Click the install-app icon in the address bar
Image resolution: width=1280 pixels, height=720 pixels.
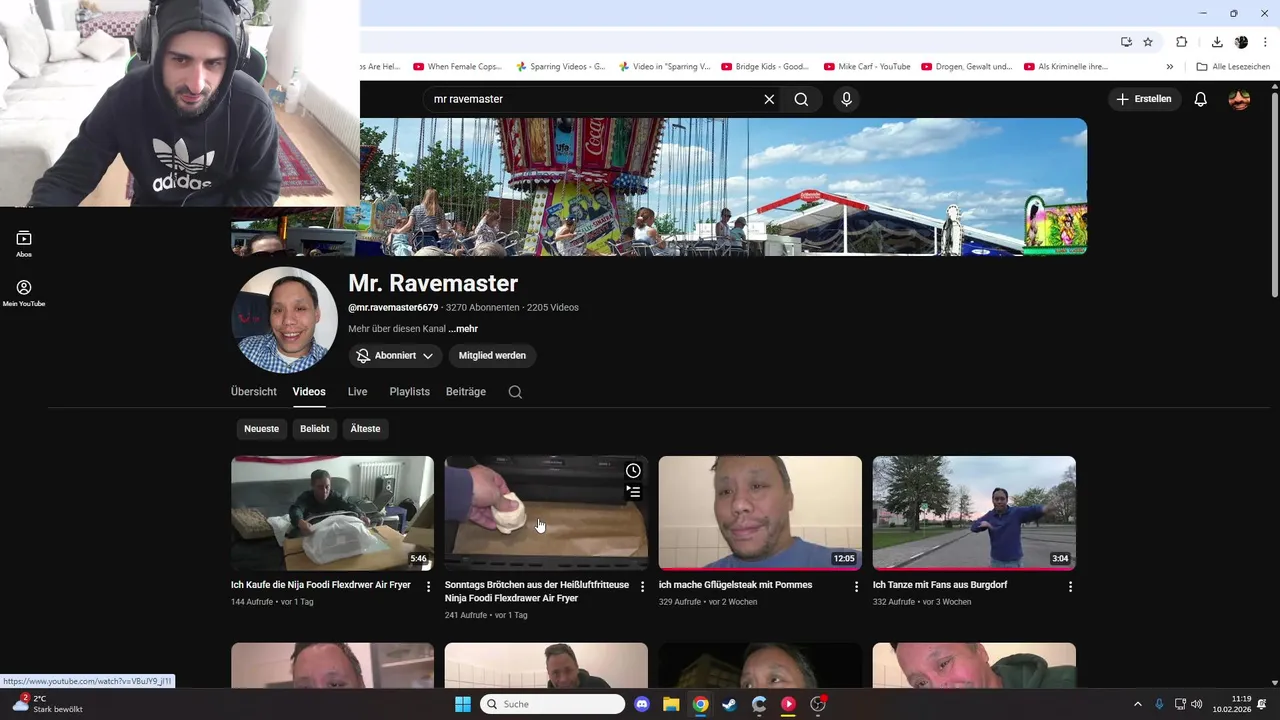[1126, 42]
